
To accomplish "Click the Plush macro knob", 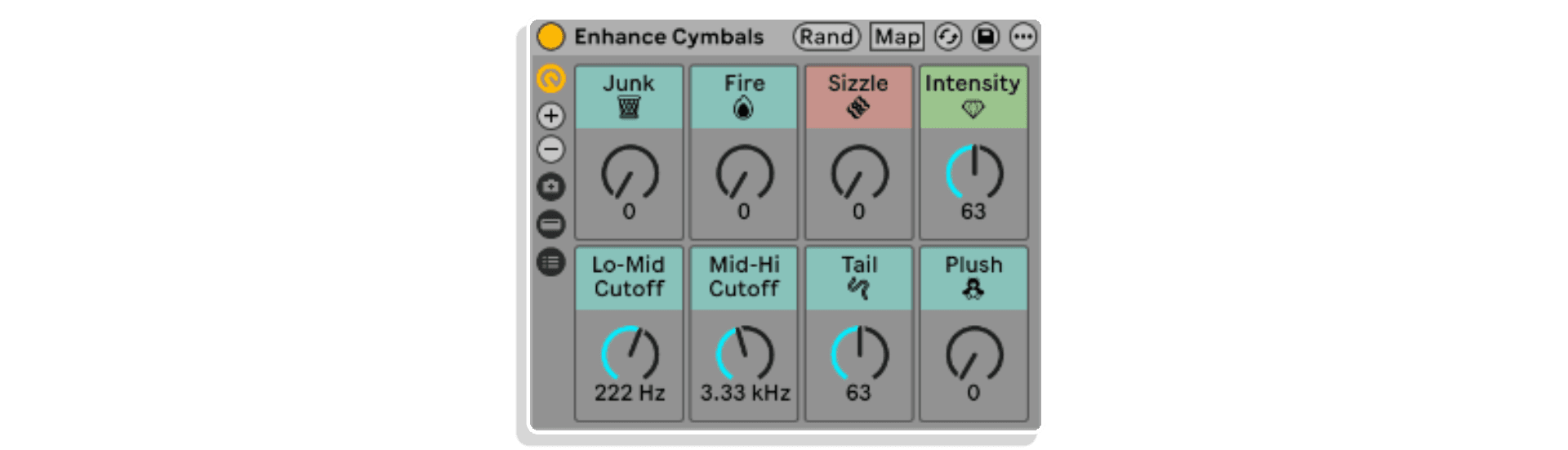I will coord(973,354).
